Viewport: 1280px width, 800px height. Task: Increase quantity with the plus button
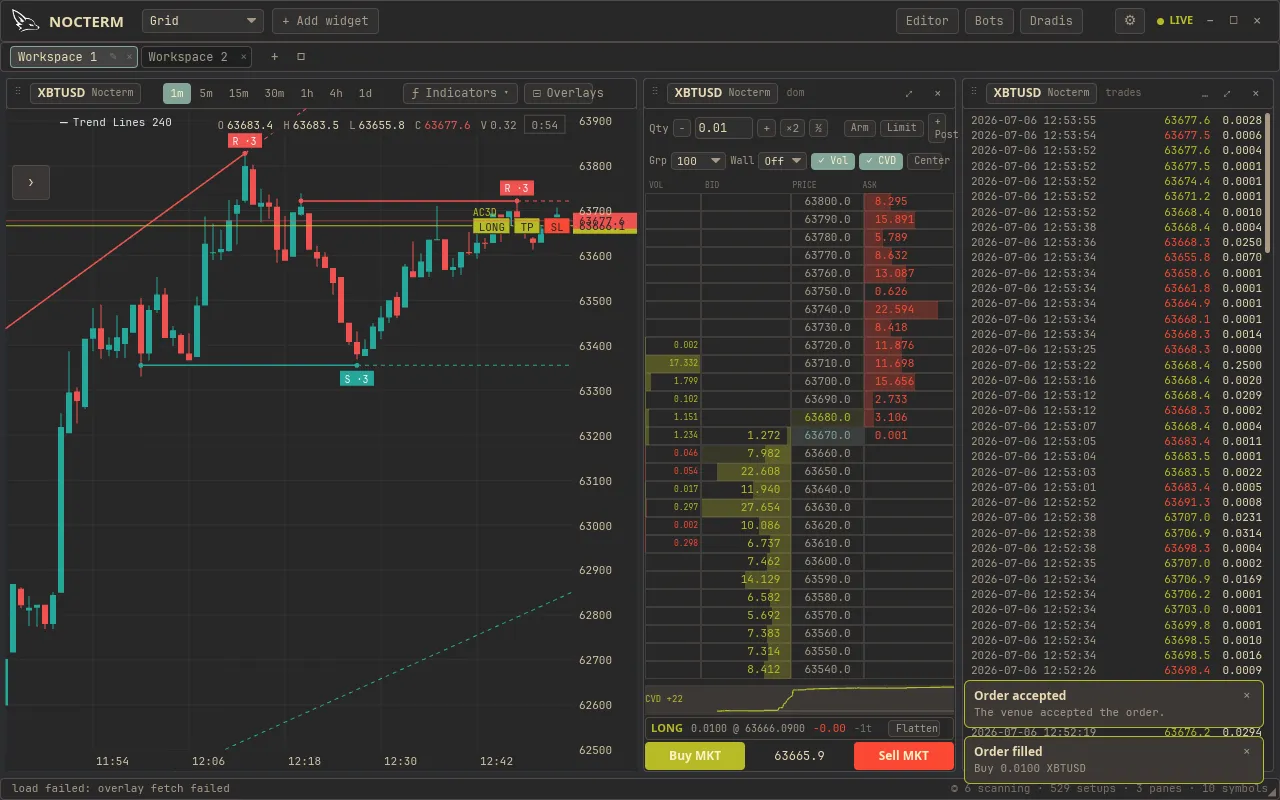coord(766,128)
